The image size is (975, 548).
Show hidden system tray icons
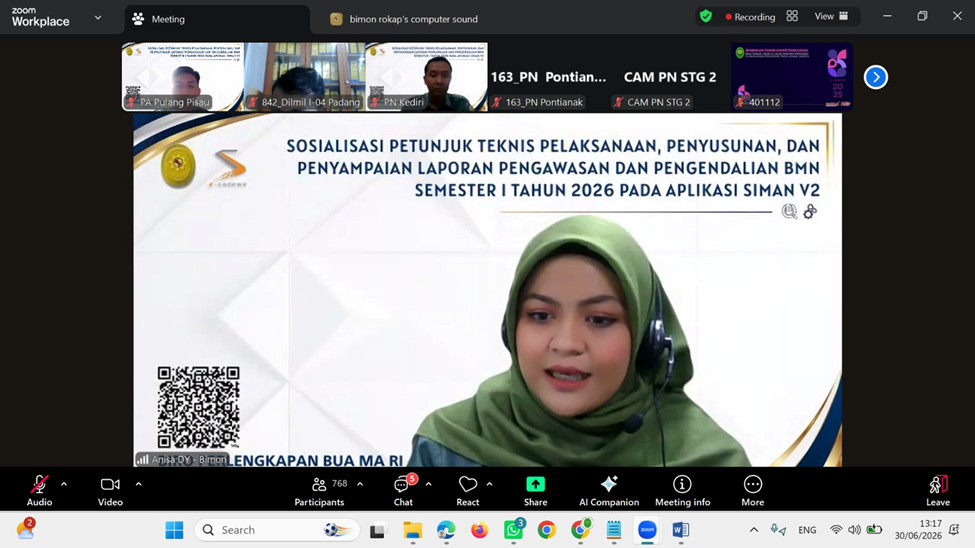754,530
